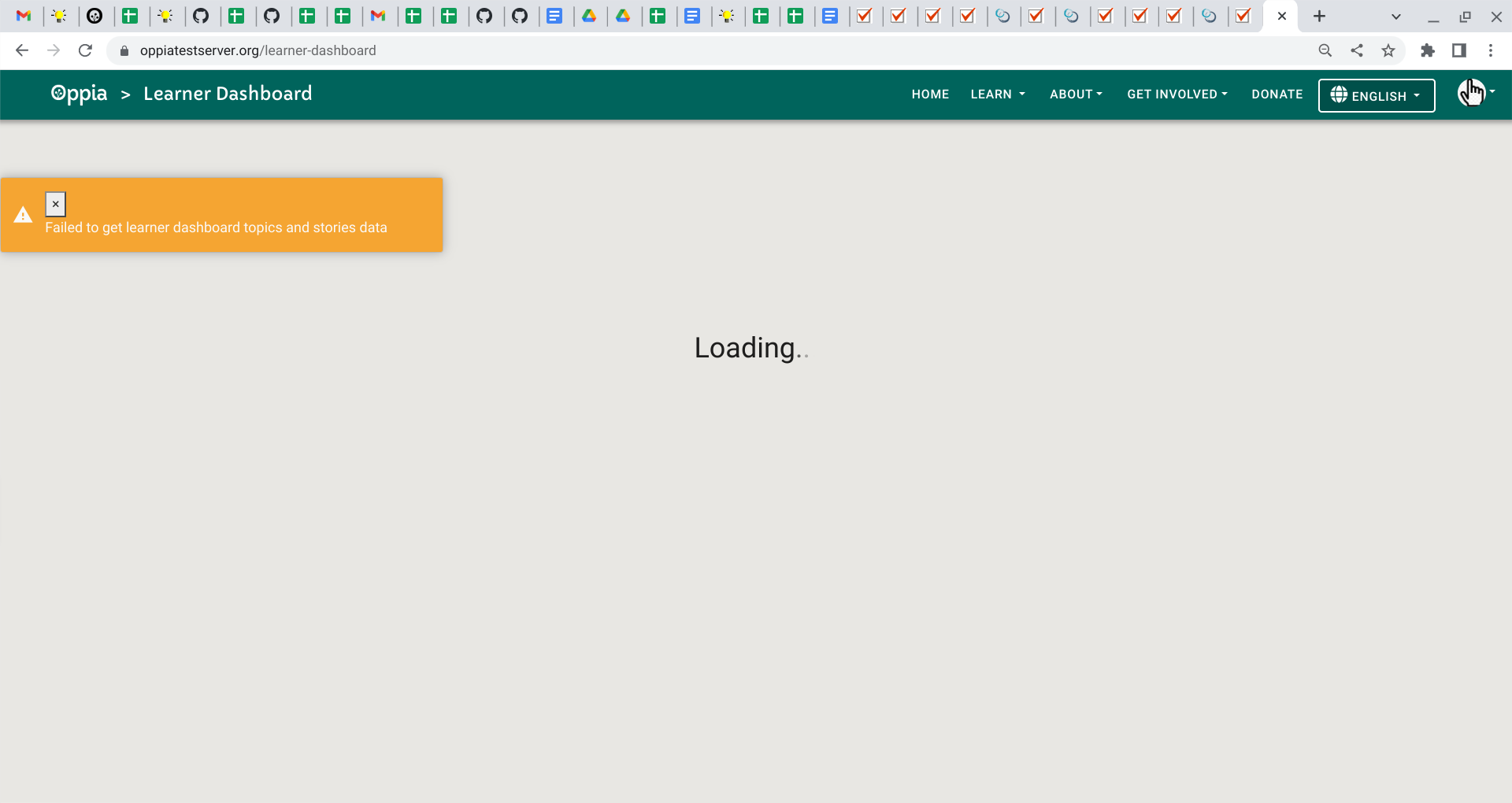Click the page zoom magnifier icon
1512x803 pixels.
(x=1325, y=50)
